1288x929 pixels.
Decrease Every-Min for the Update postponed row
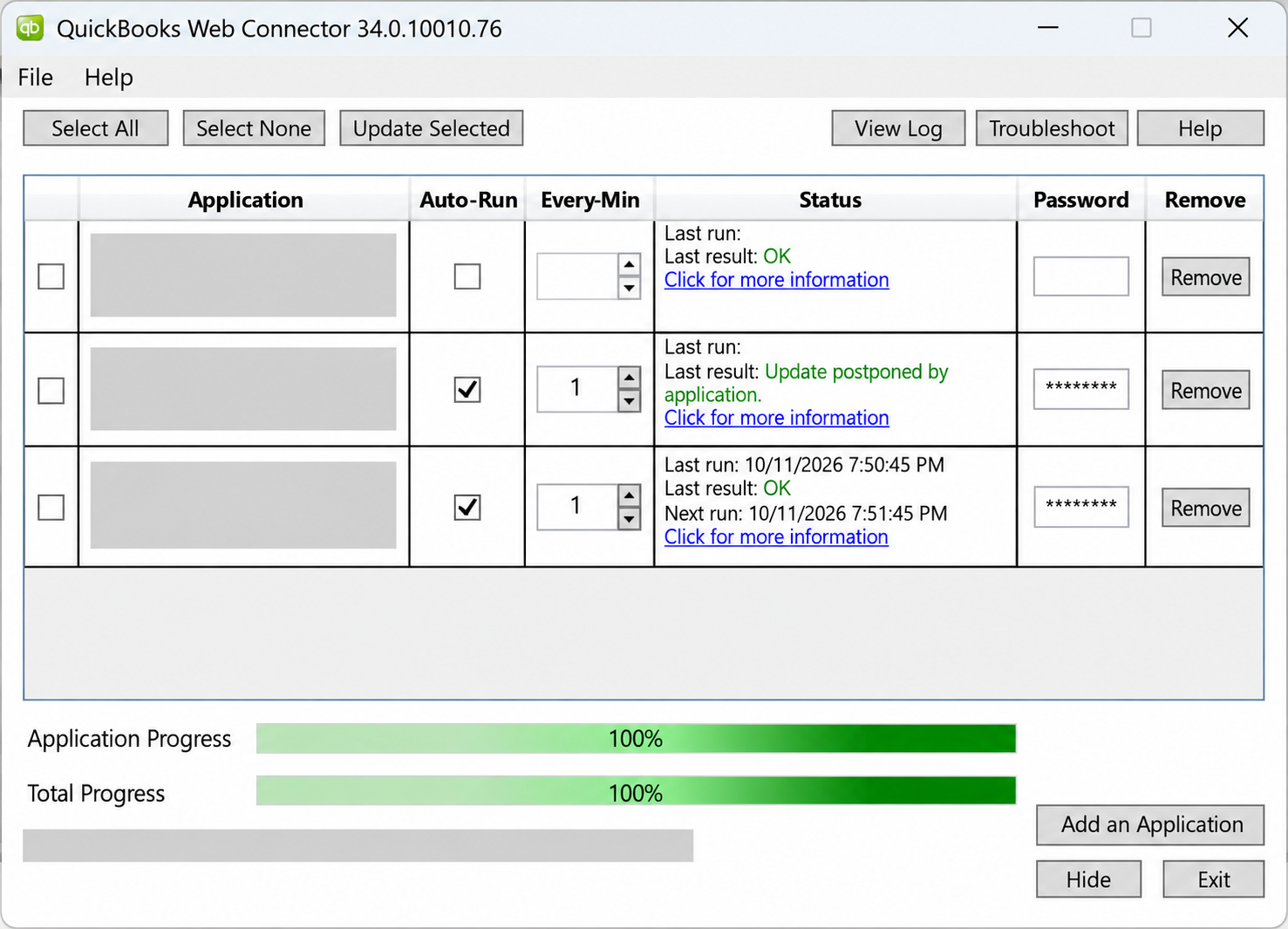(629, 401)
